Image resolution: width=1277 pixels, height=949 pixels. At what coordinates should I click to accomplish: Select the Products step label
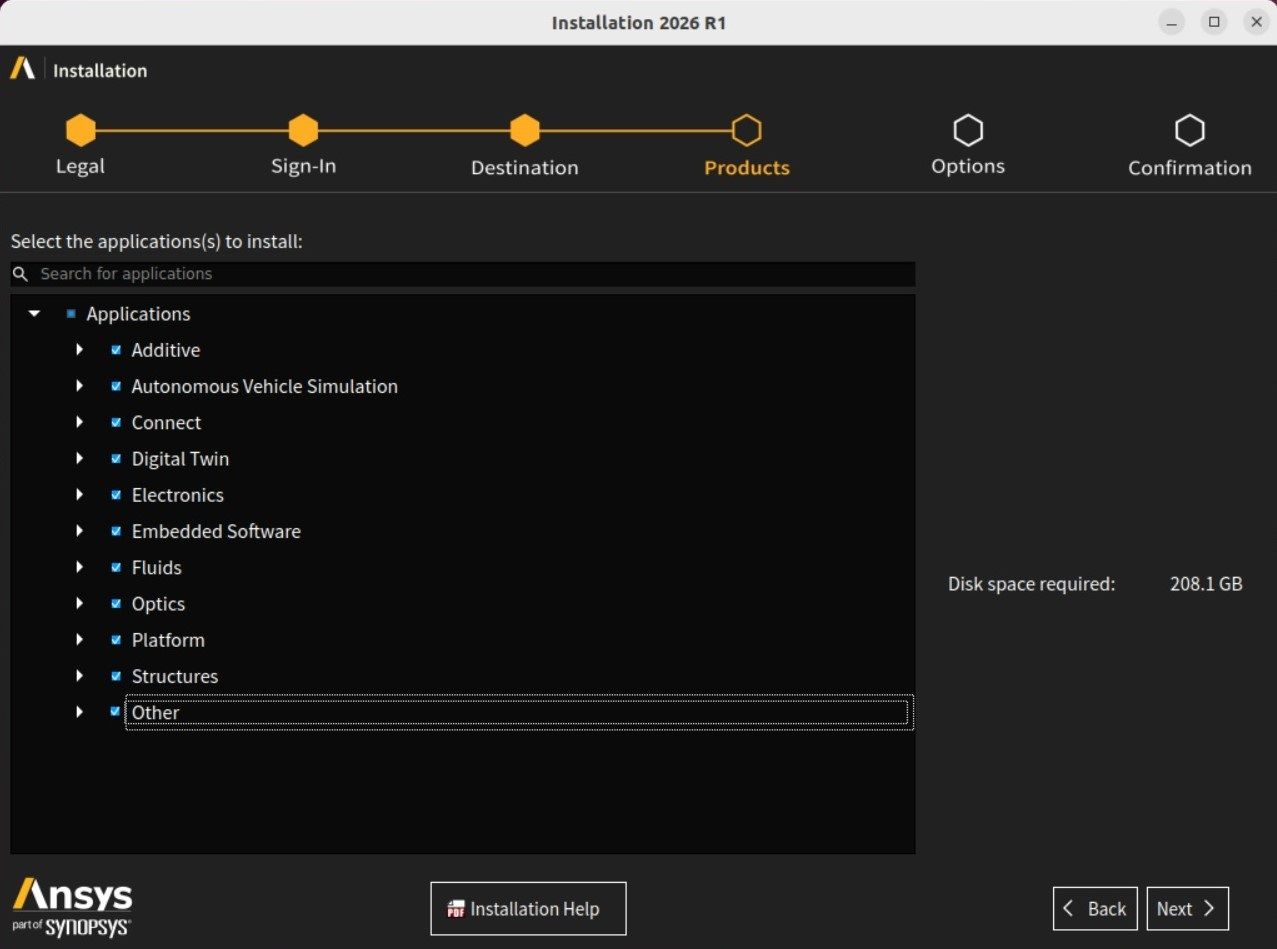[746, 168]
